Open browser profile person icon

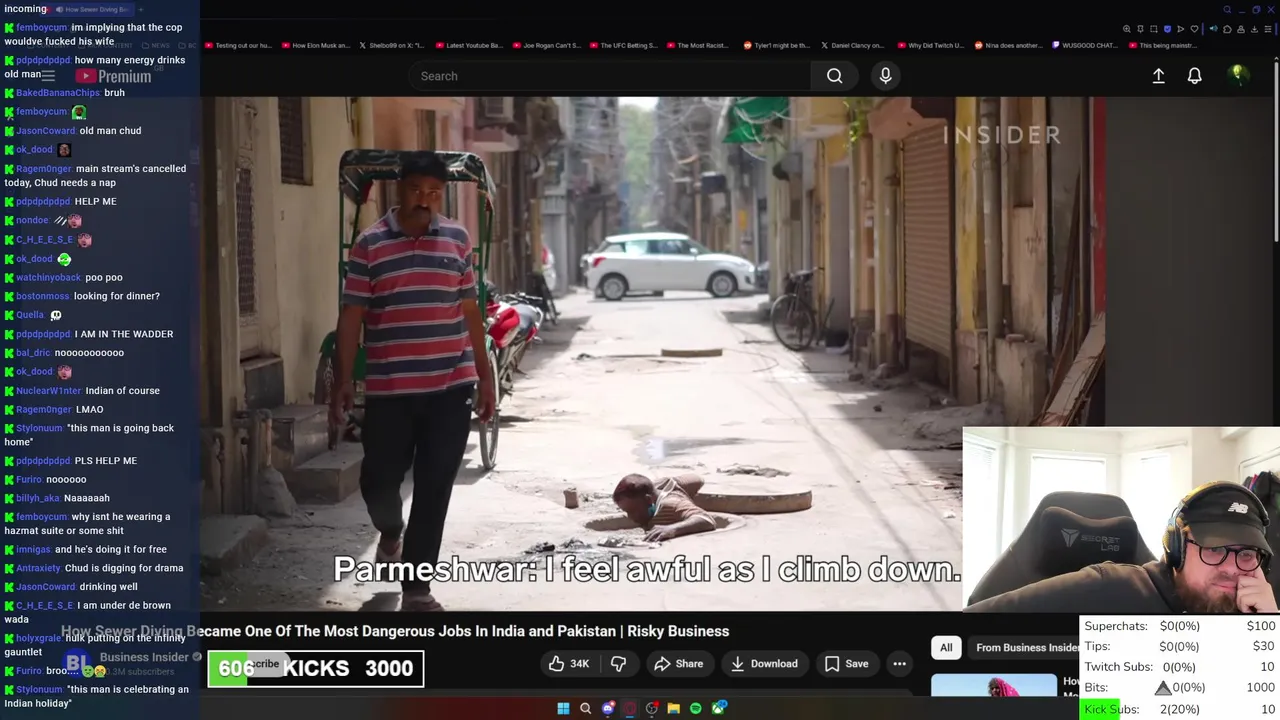1241,29
